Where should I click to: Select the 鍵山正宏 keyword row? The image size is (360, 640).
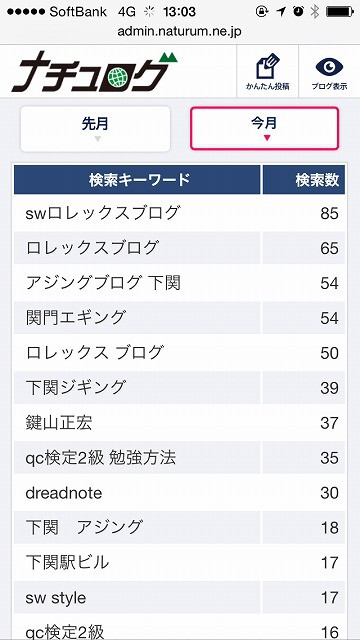(180, 423)
